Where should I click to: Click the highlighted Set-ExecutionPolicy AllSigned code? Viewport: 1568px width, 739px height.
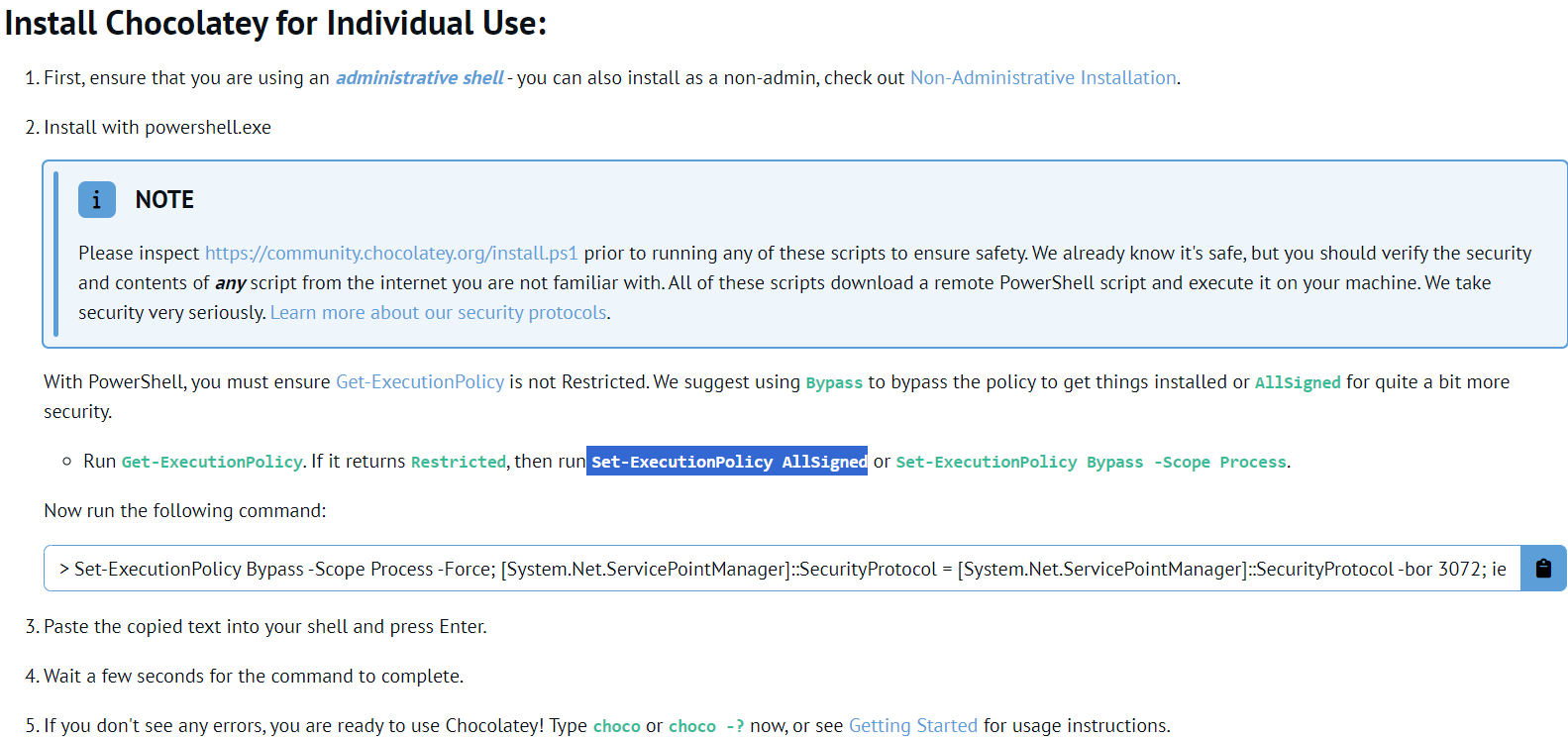point(727,462)
